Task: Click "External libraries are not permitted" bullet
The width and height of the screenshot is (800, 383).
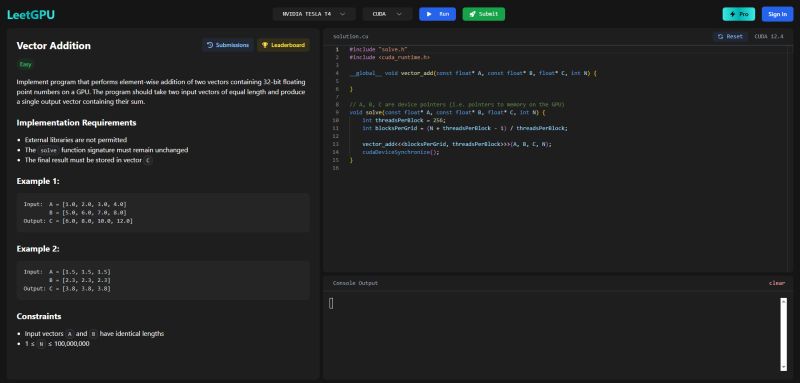Action: point(76,140)
